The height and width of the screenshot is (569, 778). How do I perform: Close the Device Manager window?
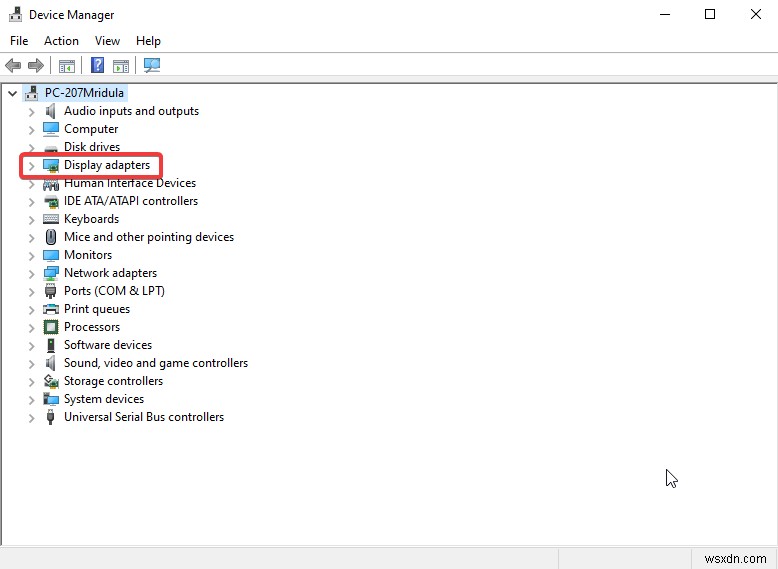point(756,14)
